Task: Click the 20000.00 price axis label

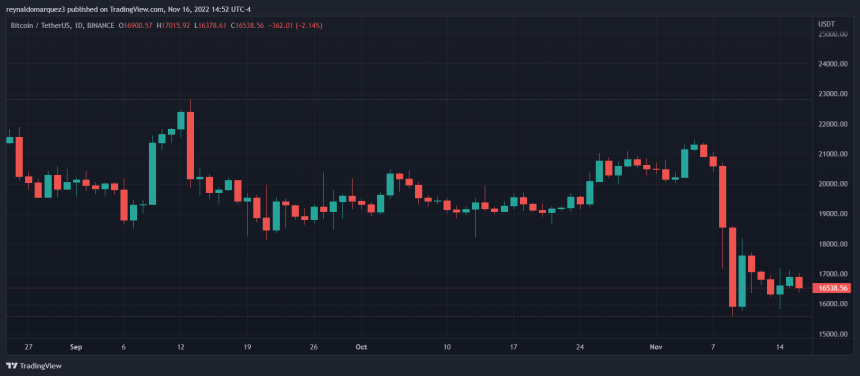Action: click(833, 184)
